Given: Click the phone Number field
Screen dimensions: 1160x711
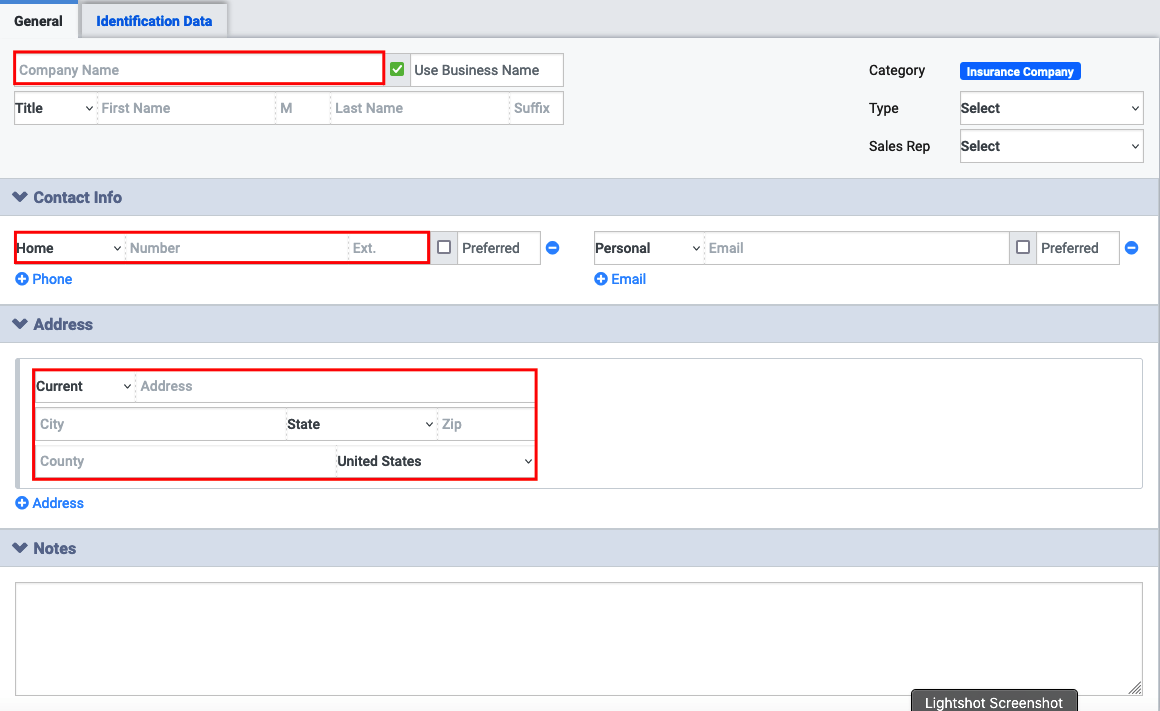Looking at the screenshot, I should tap(237, 248).
